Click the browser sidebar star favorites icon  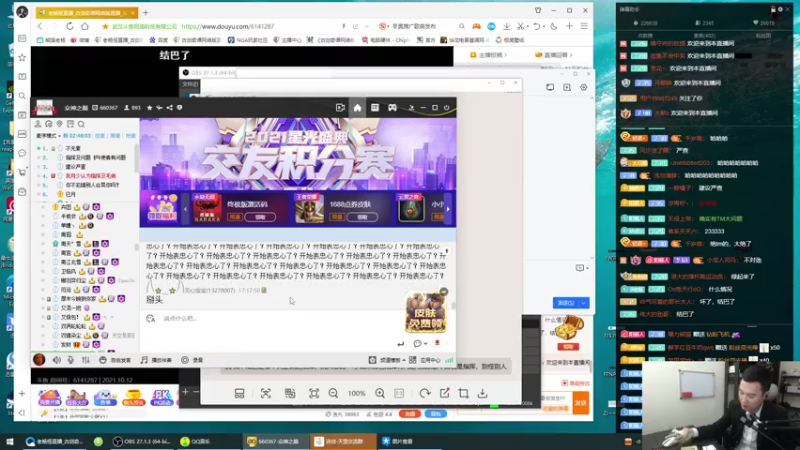coord(22,58)
